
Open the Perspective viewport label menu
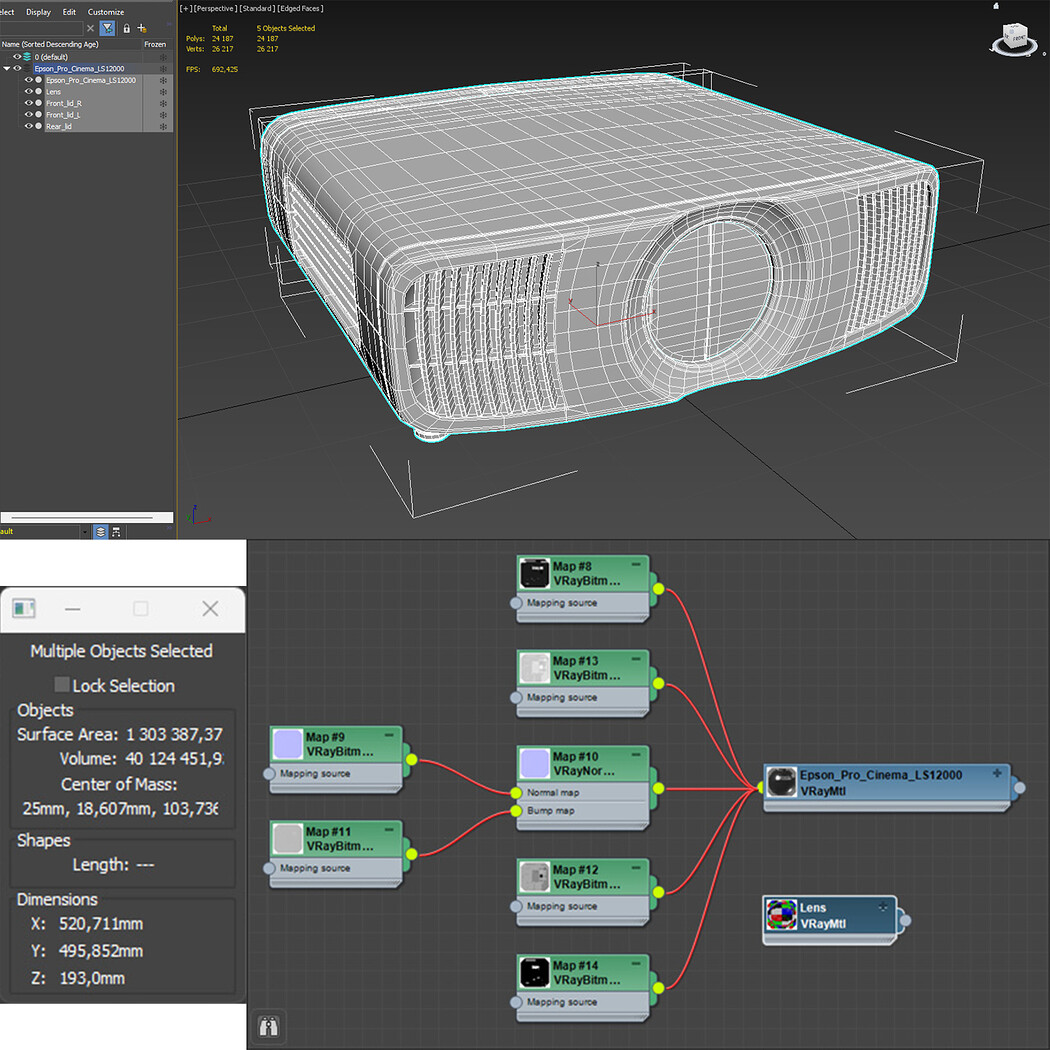click(214, 9)
